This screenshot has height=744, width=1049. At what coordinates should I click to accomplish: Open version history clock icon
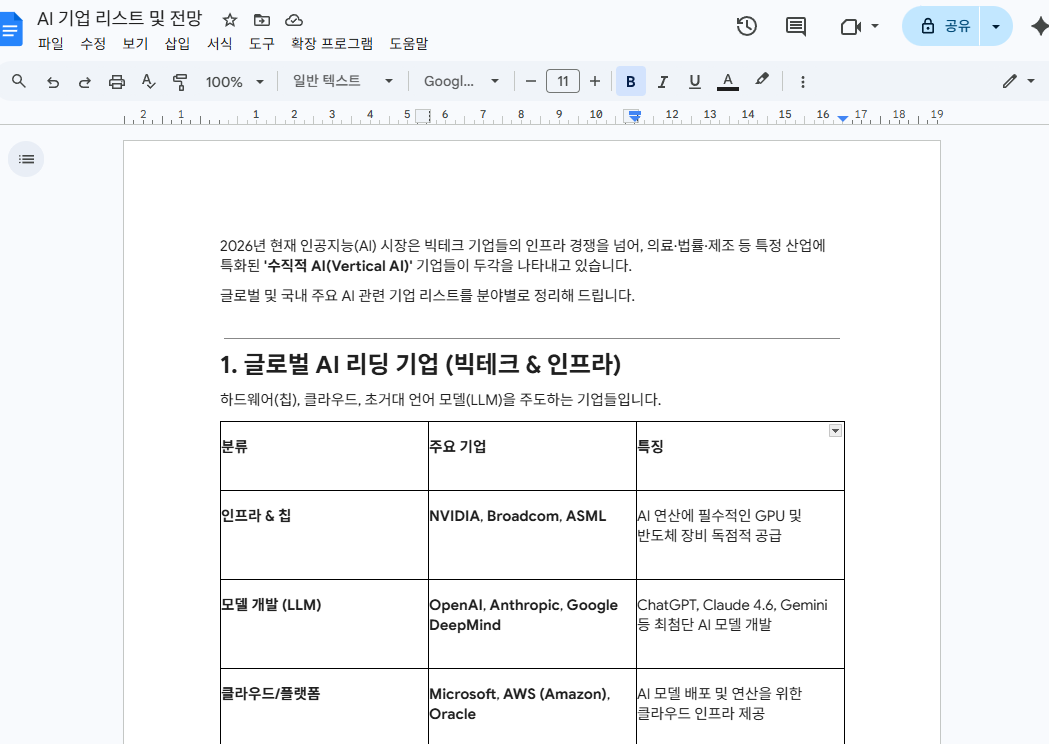[x=747, y=26]
